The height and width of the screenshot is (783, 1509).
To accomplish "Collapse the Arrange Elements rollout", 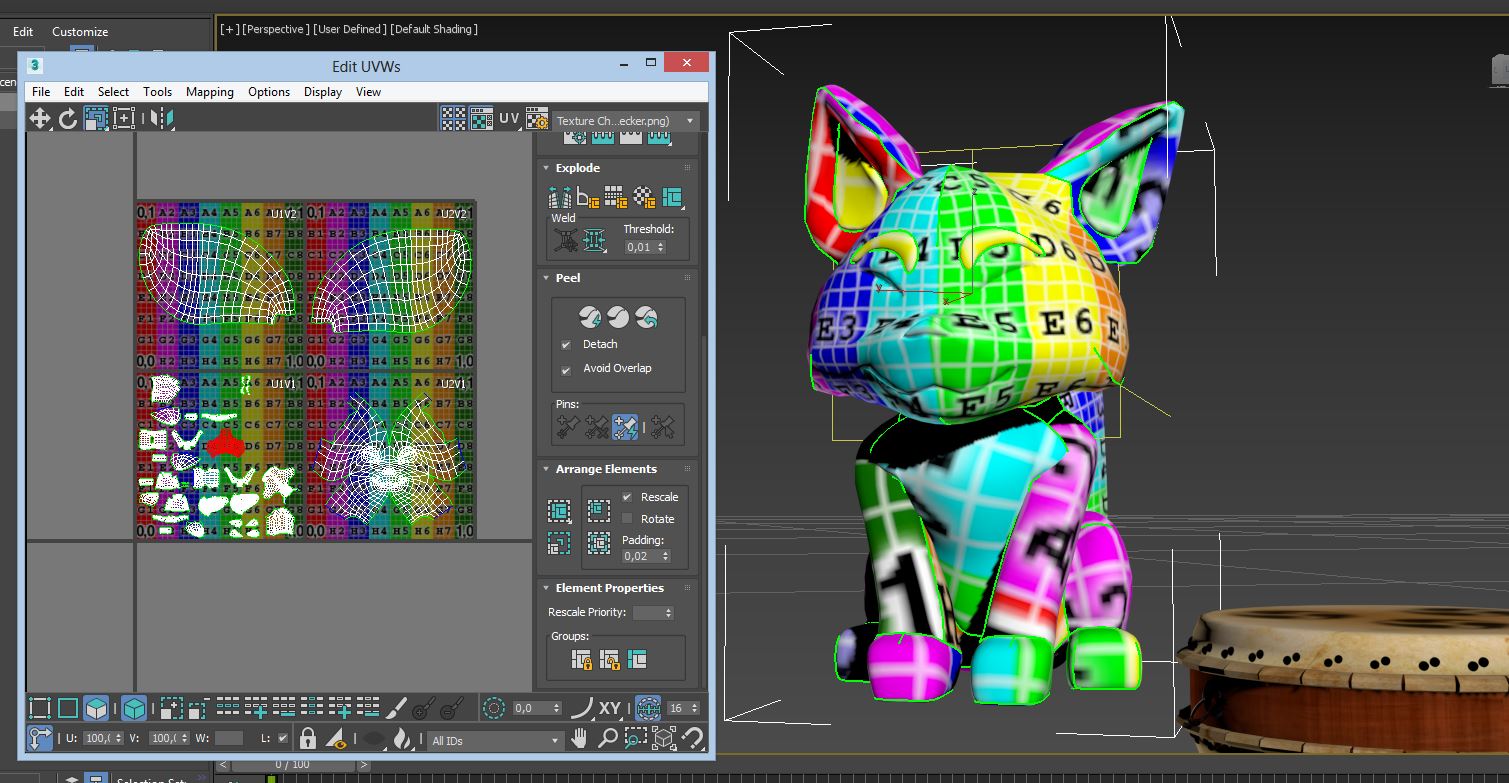I will coord(606,469).
